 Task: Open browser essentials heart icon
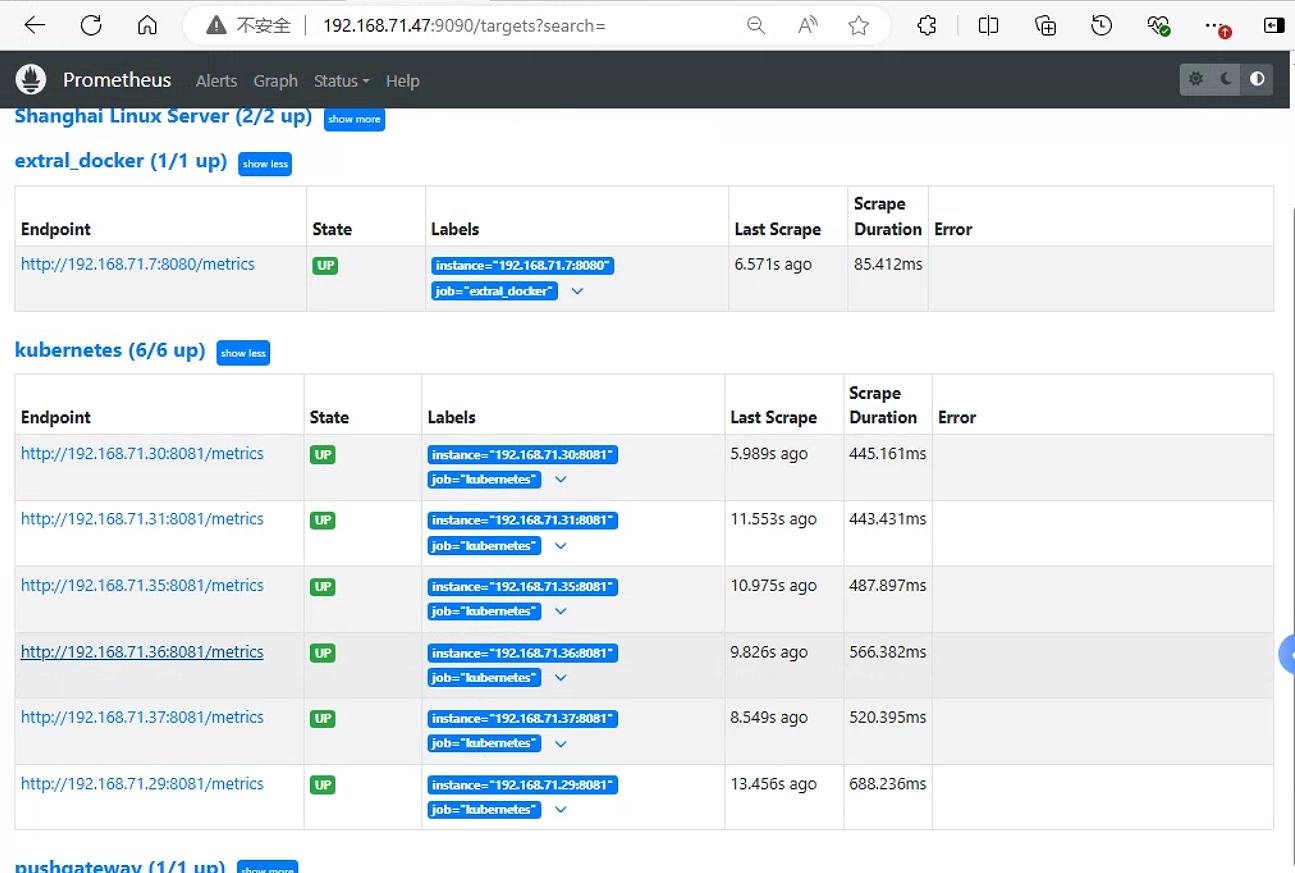tap(1158, 26)
